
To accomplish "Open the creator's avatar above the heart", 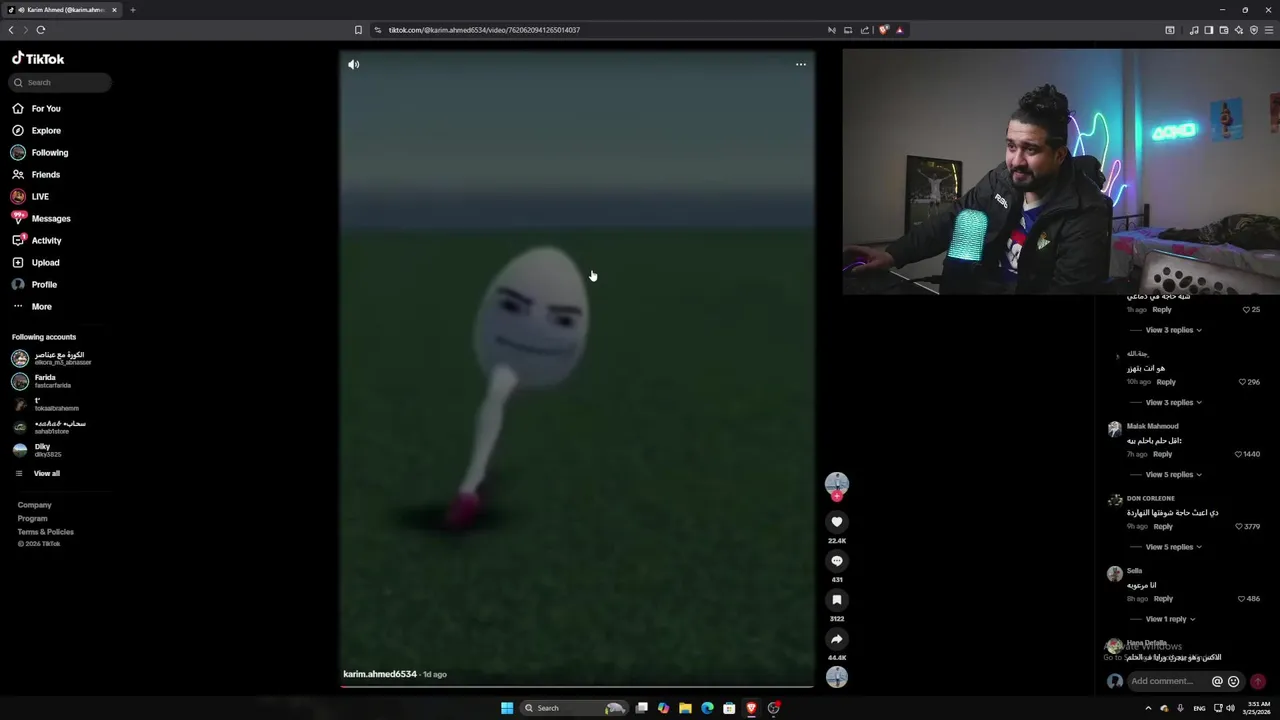I will coord(837,484).
